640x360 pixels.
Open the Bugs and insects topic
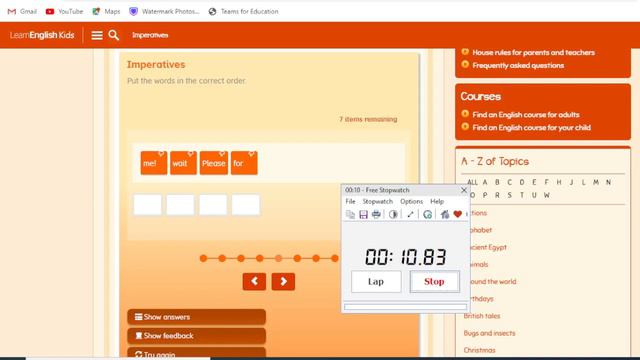489,333
